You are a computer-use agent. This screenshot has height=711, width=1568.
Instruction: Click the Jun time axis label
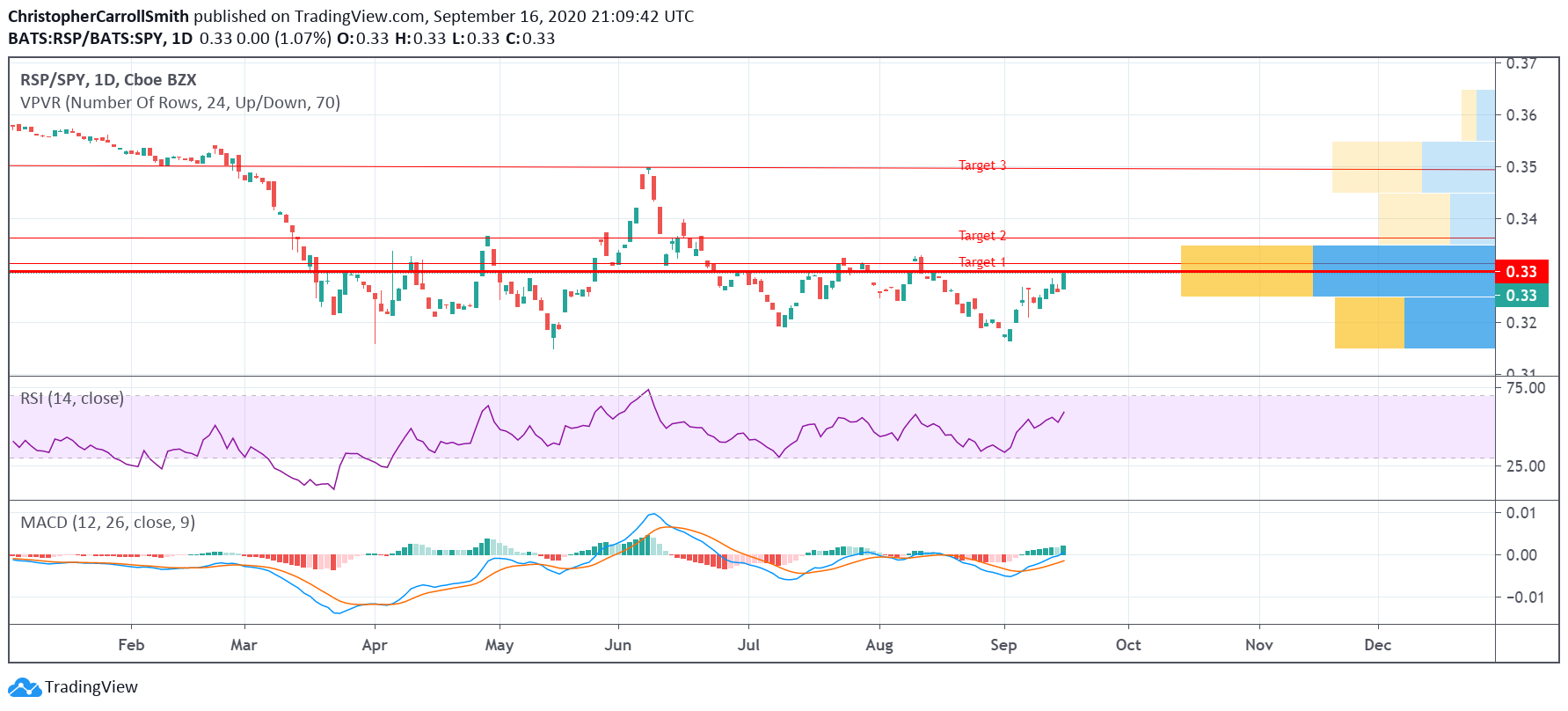(x=618, y=645)
